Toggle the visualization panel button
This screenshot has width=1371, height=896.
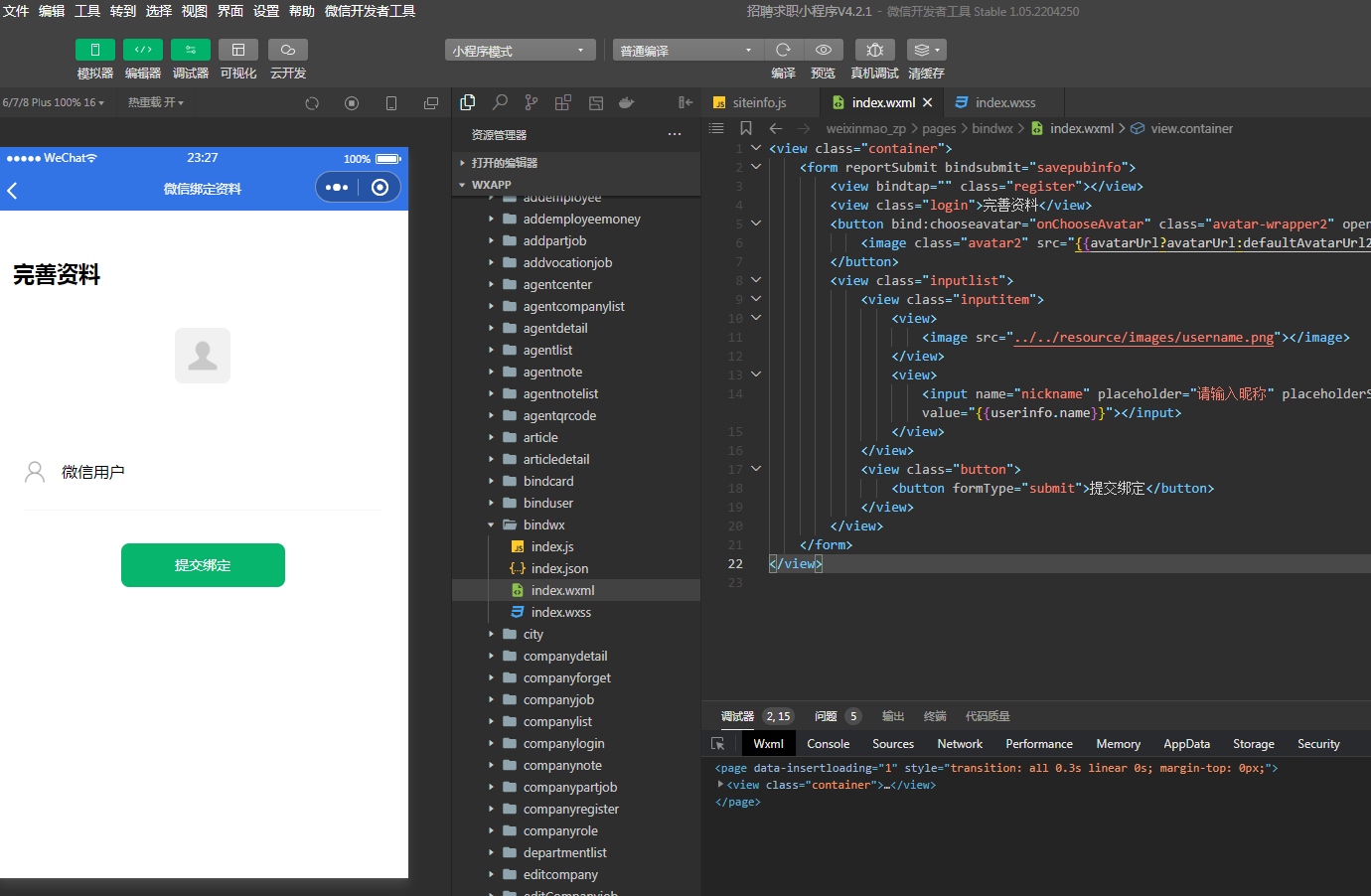[238, 50]
